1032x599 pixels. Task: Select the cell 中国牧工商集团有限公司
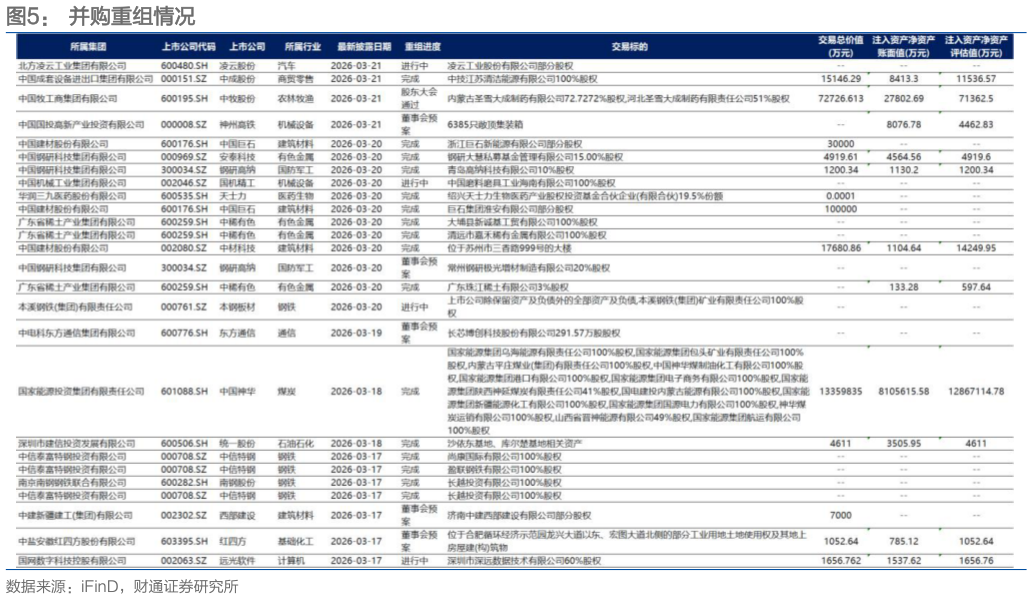pos(68,99)
